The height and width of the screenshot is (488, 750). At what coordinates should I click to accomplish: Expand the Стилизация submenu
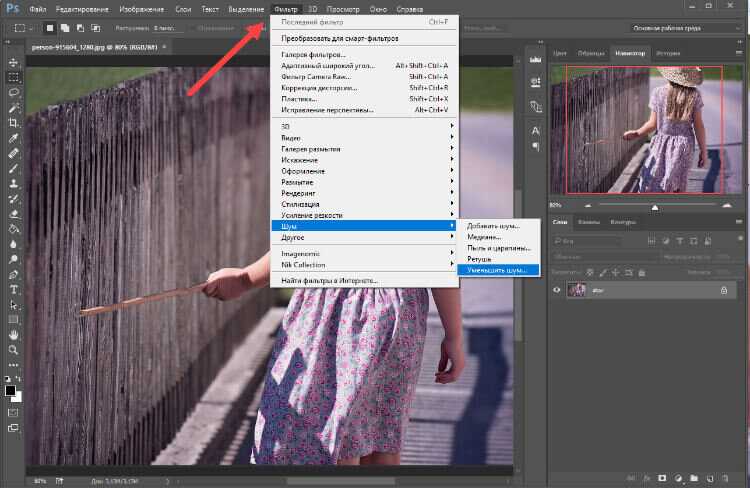(x=364, y=204)
